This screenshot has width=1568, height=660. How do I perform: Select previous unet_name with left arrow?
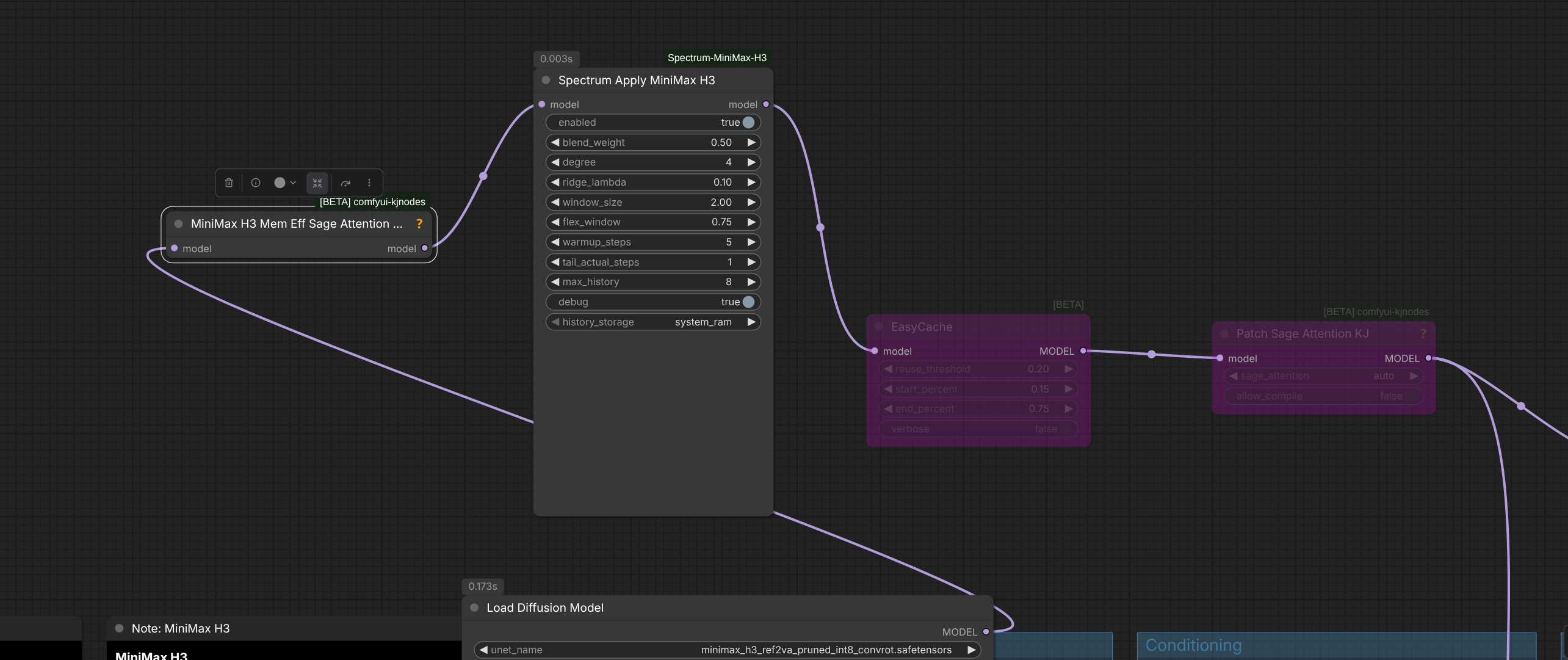[x=483, y=650]
